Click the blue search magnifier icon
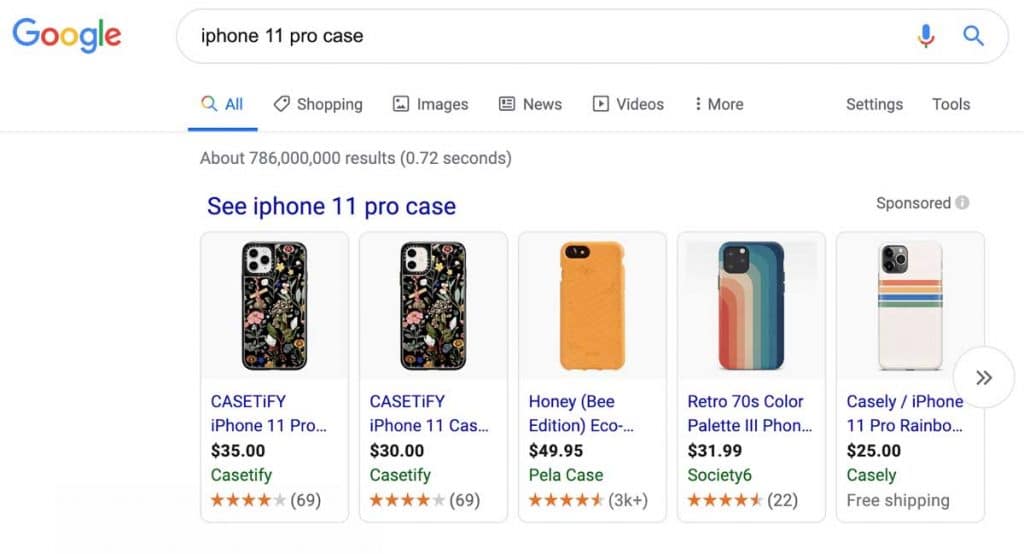Image resolution: width=1024 pixels, height=554 pixels. coord(973,36)
